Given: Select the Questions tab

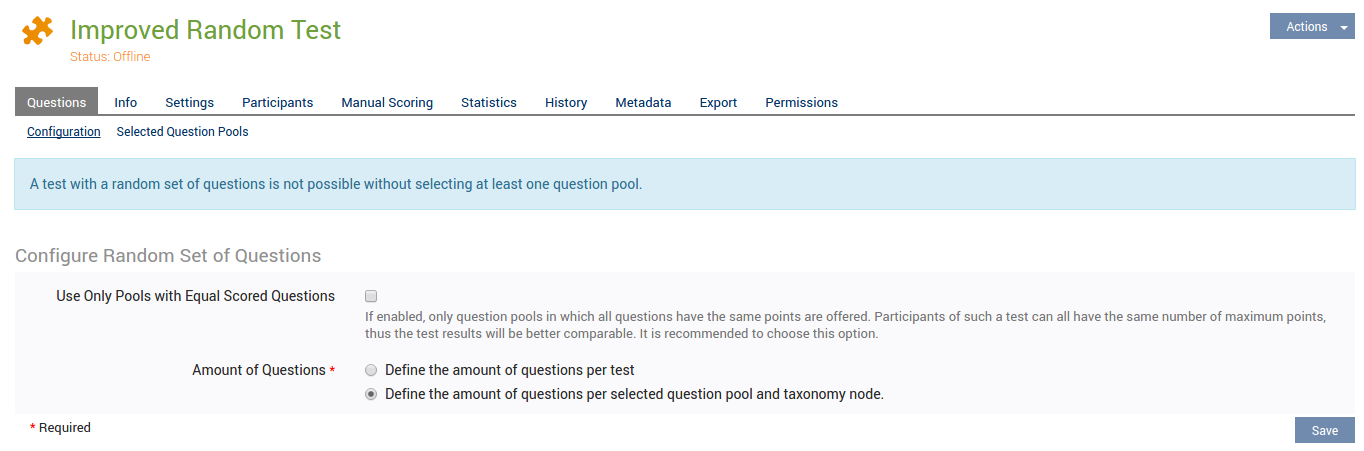Looking at the screenshot, I should click(56, 102).
